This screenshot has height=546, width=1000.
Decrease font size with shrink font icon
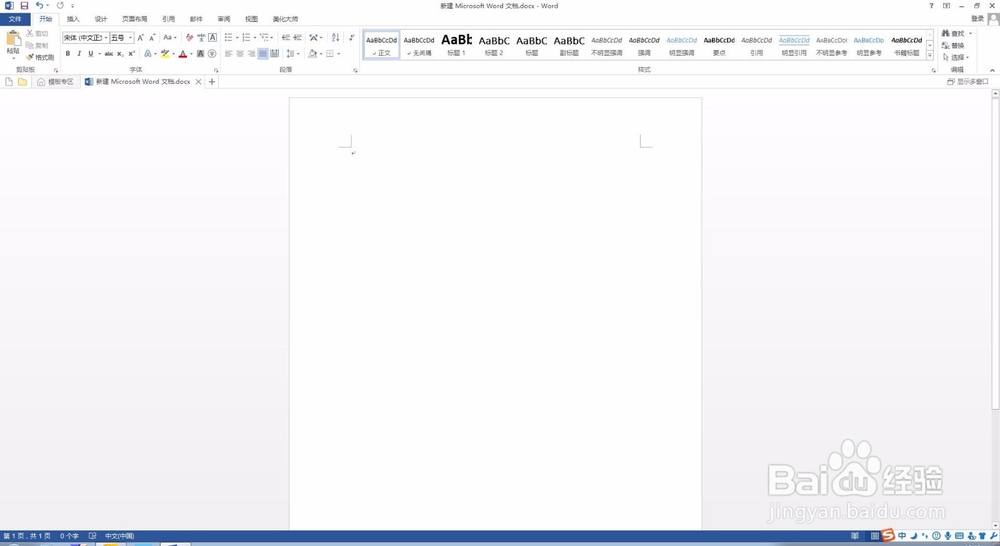[x=152, y=38]
